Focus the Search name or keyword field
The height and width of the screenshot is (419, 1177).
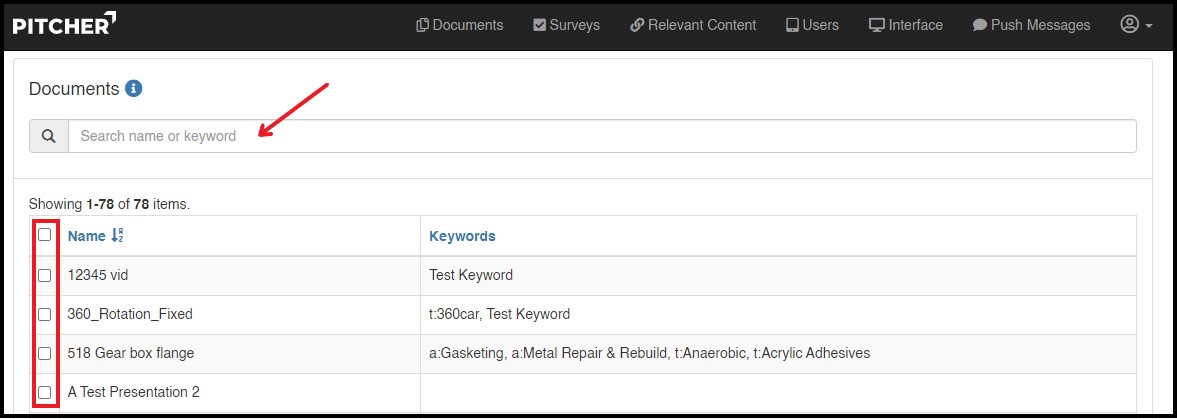coord(600,136)
